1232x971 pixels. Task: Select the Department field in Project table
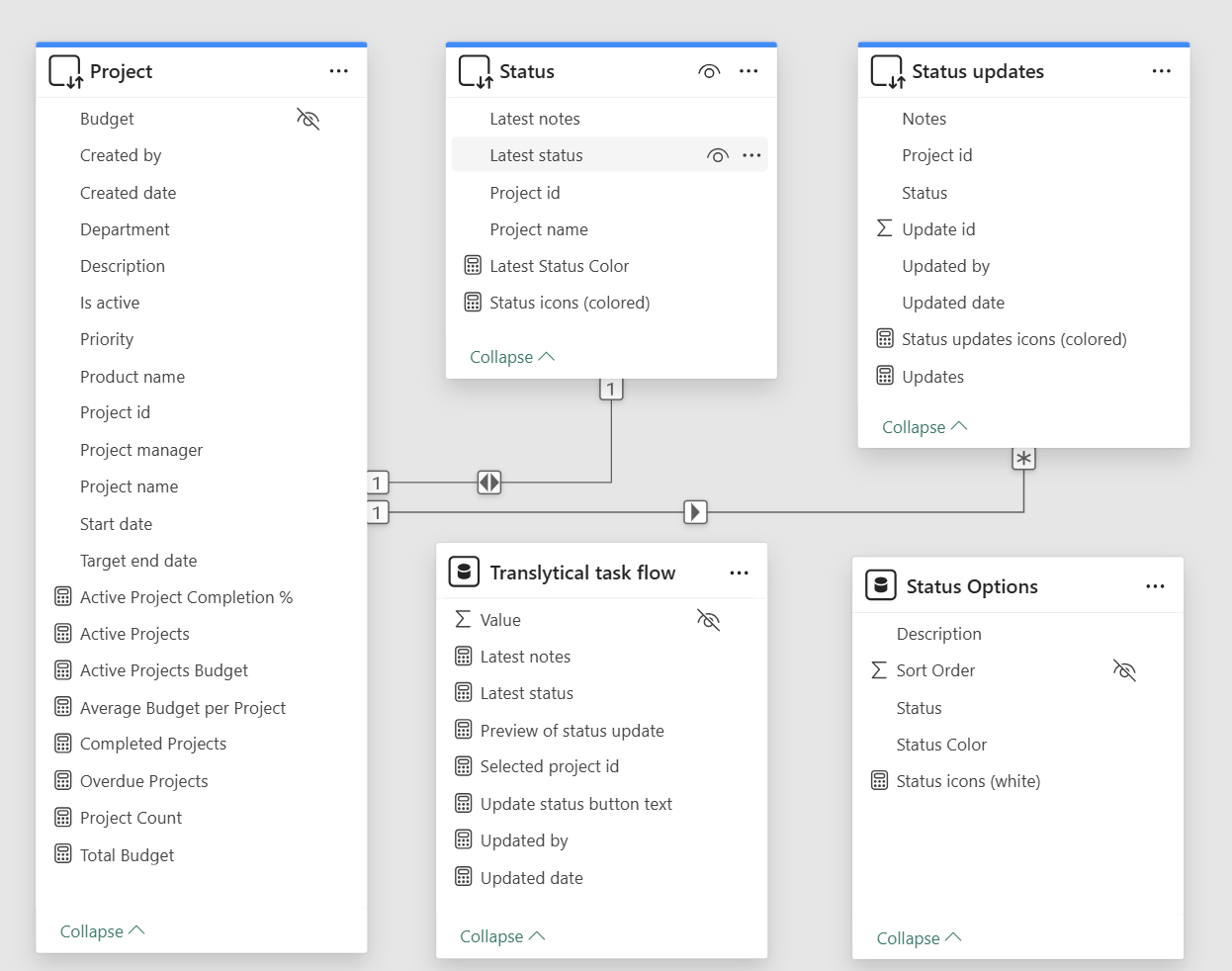coord(125,228)
